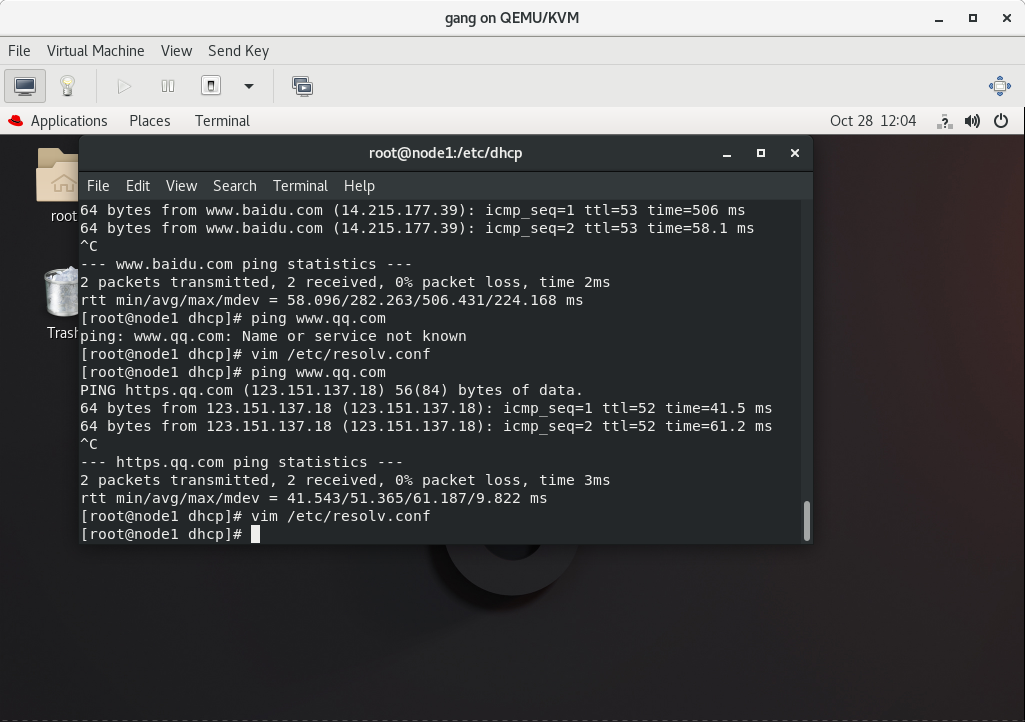This screenshot has height=722, width=1025.
Task: Open the terminal Edit menu
Action: pos(138,186)
